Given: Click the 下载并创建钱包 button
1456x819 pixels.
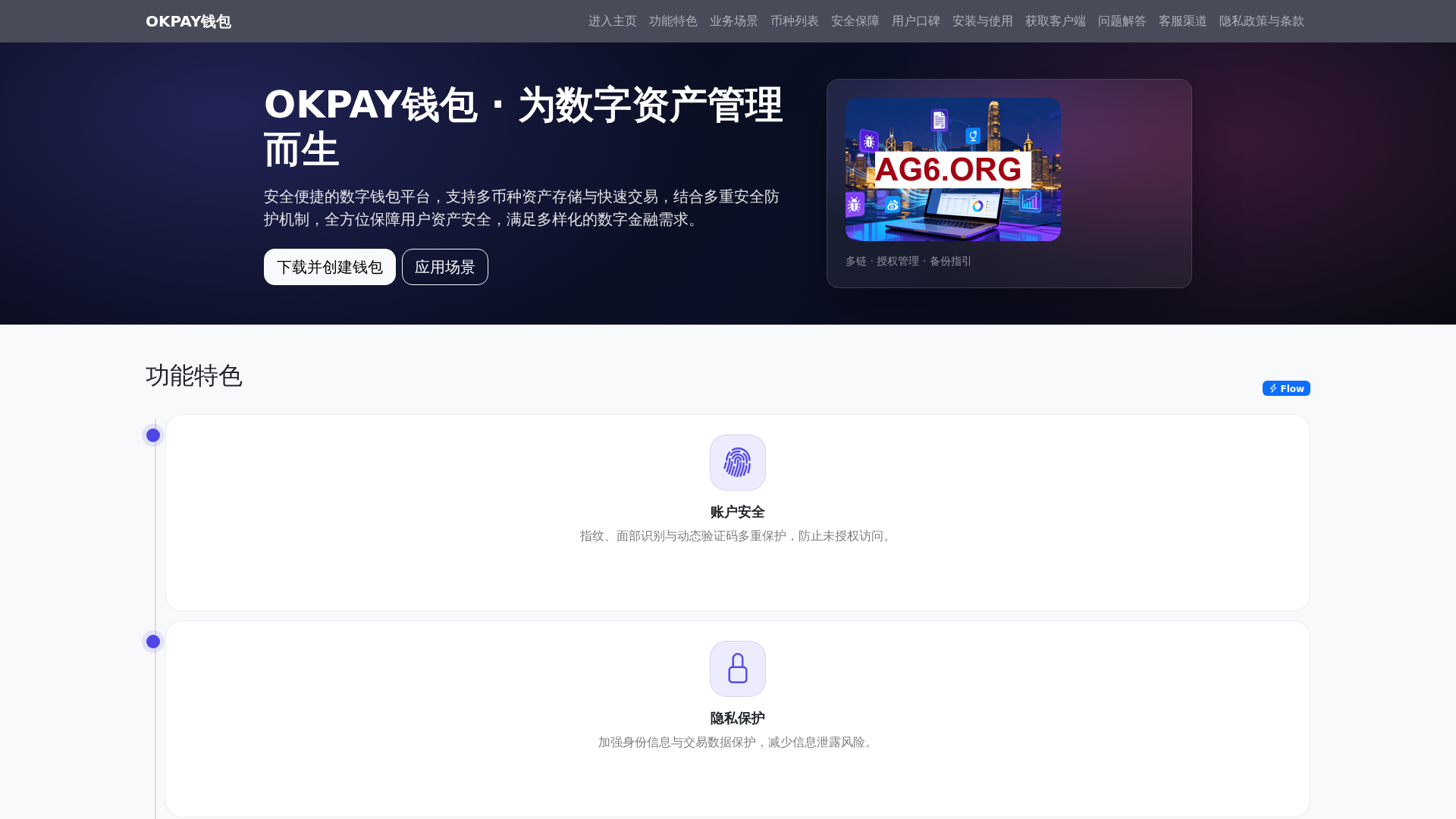Looking at the screenshot, I should (330, 267).
